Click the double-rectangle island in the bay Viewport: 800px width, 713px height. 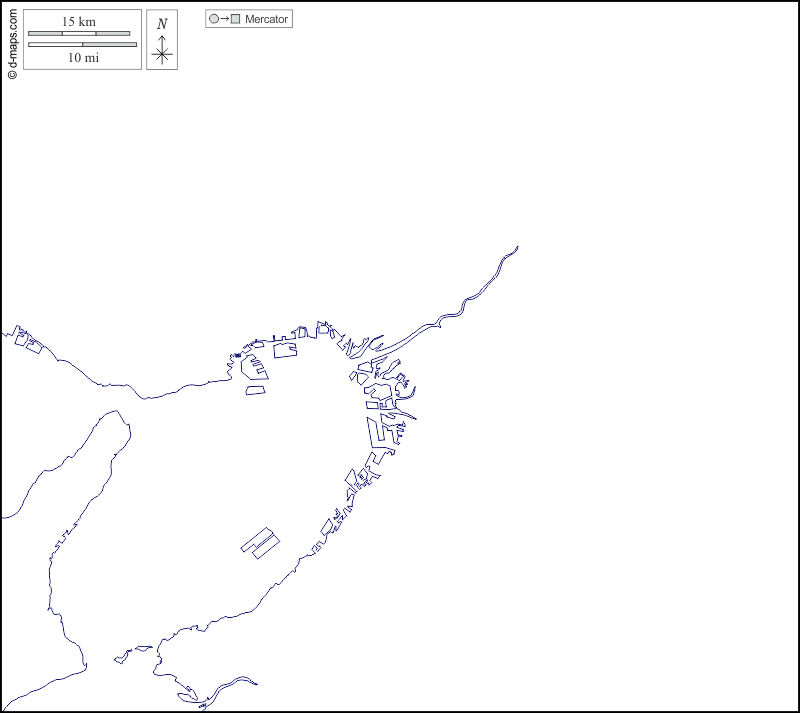260,541
